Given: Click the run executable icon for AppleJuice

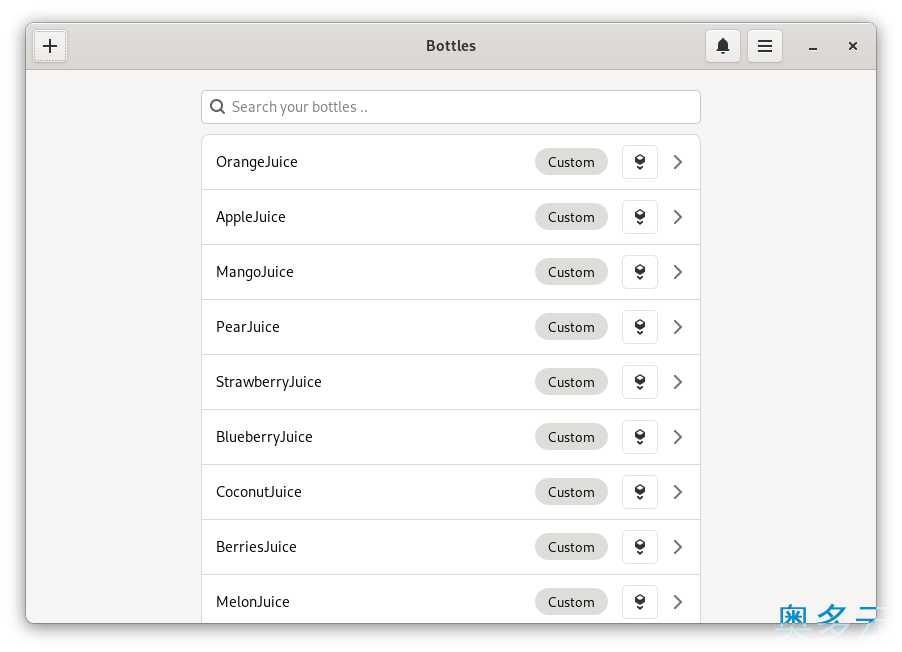Looking at the screenshot, I should click(640, 217).
